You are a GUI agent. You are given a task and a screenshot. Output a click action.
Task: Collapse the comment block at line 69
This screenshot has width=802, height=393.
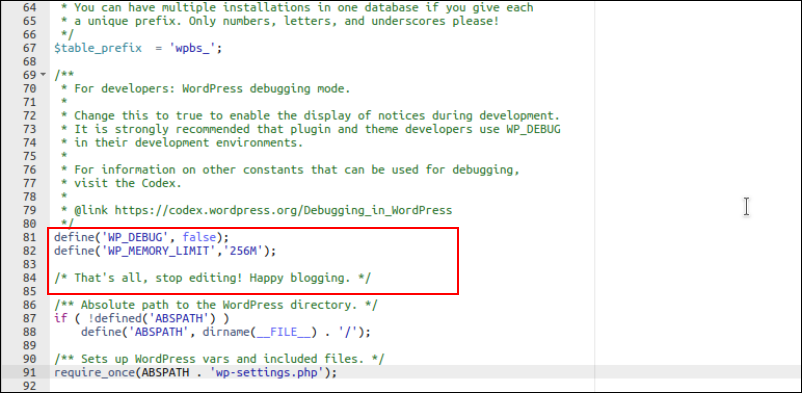(x=42, y=75)
